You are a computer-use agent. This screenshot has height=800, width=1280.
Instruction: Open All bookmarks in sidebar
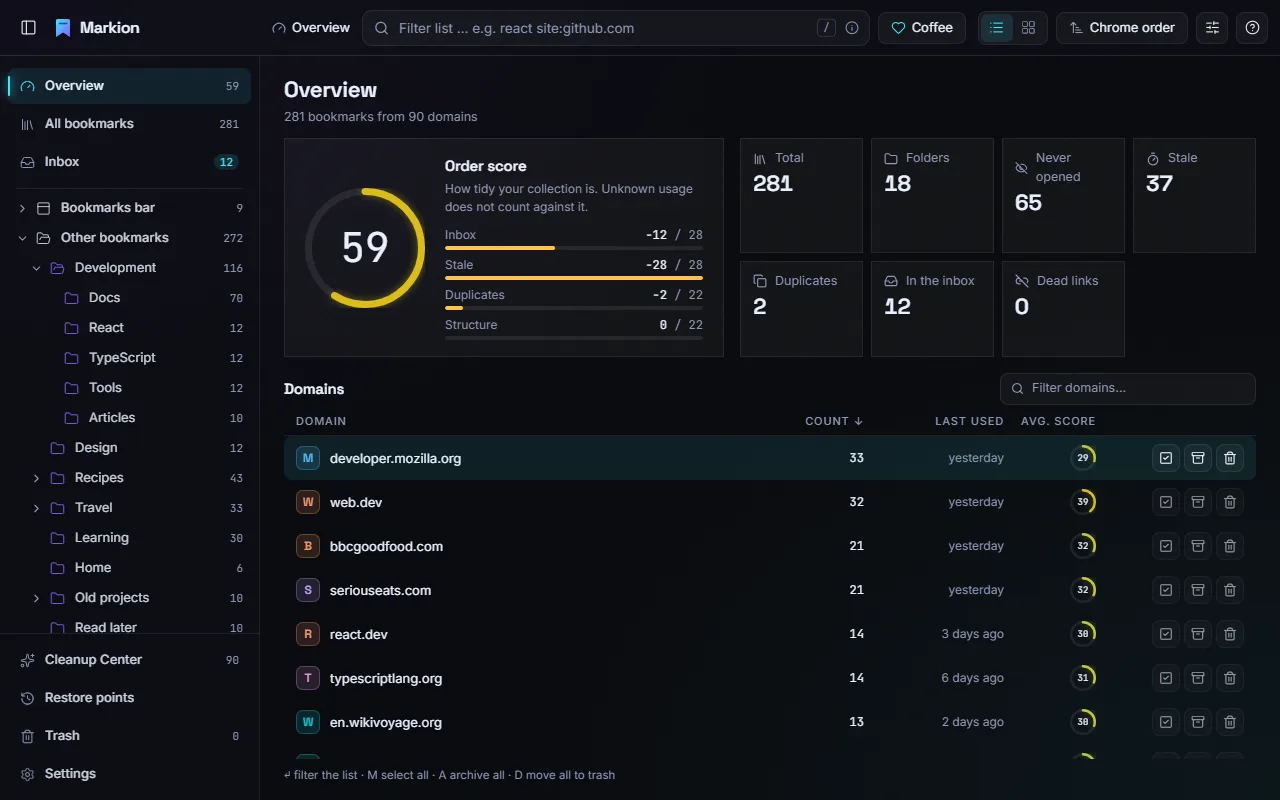(x=129, y=124)
